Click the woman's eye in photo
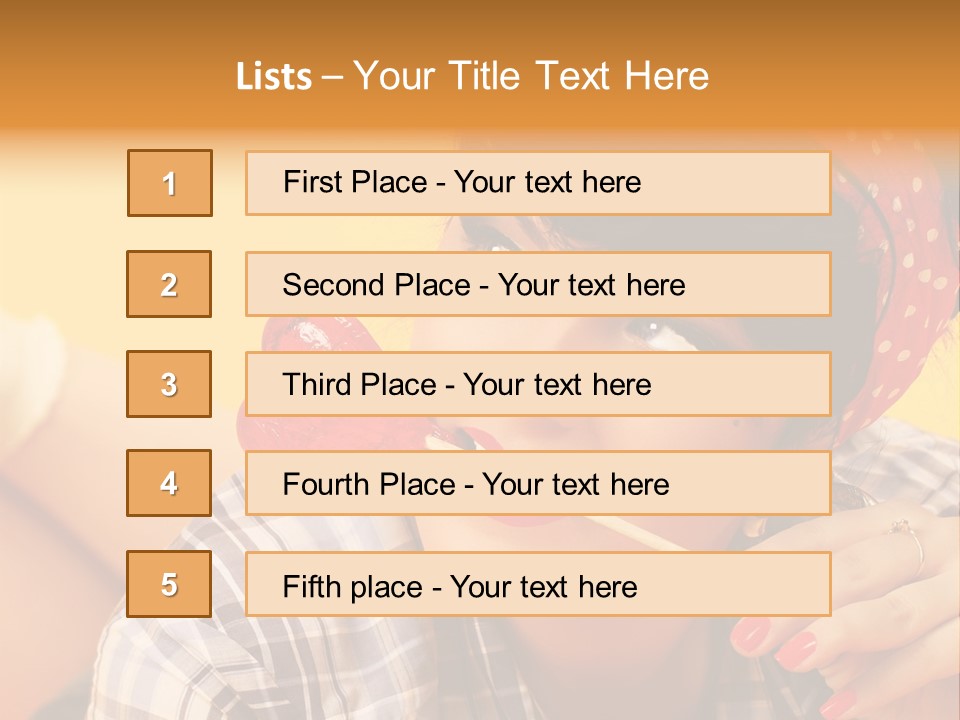This screenshot has height=720, width=960. pyautogui.click(x=648, y=328)
